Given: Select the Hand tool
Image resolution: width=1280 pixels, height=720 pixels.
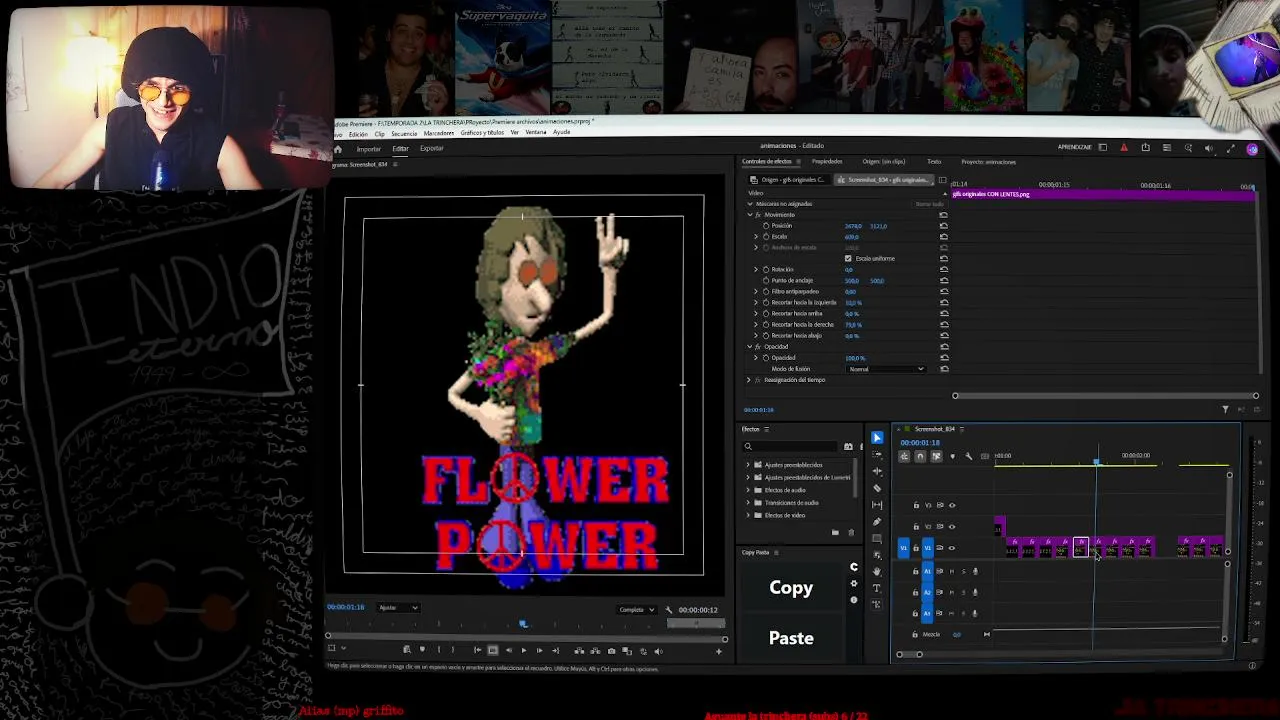Looking at the screenshot, I should pyautogui.click(x=877, y=571).
